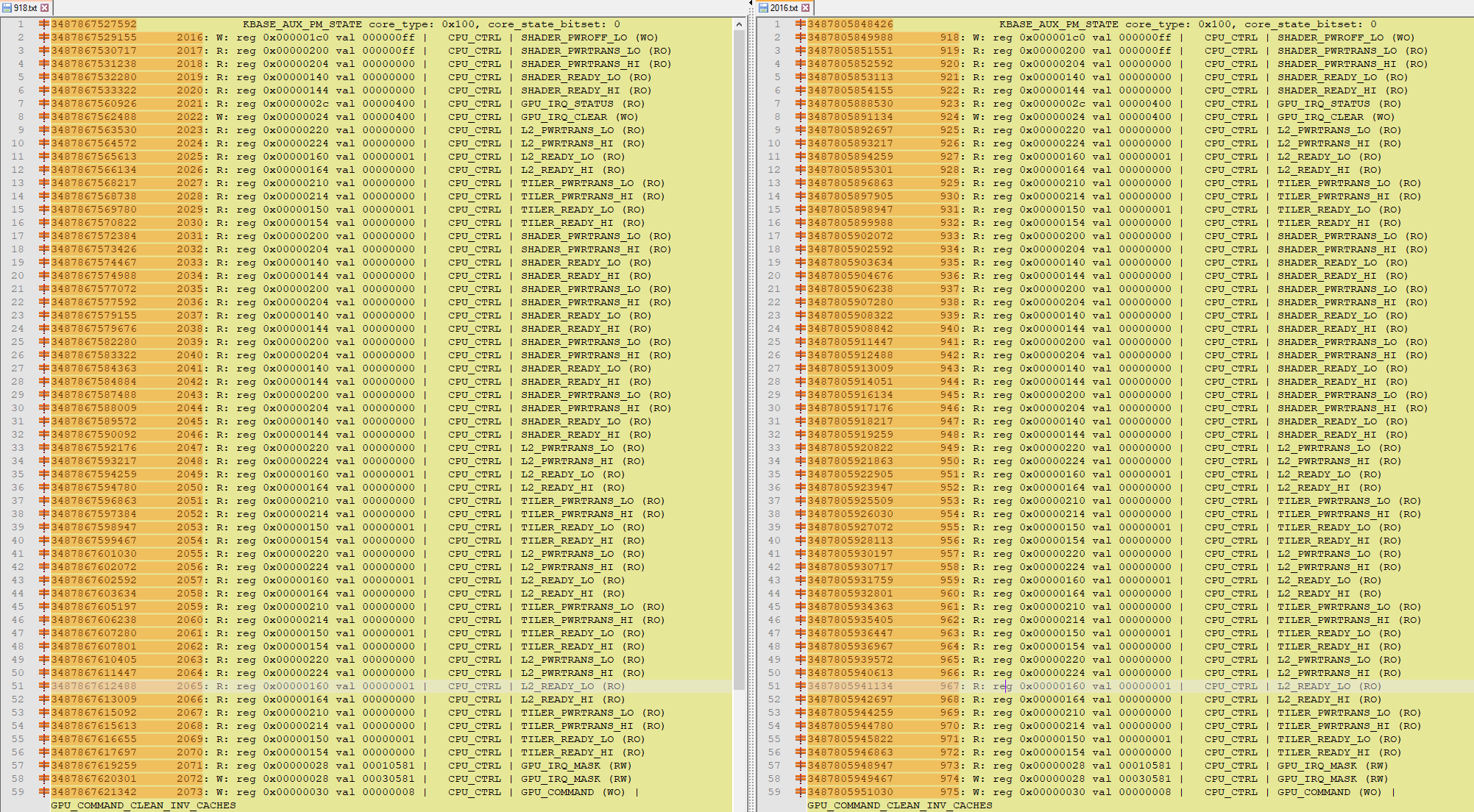Click GPU_COMMAND text on left pane line 59
The image size is (1474, 812).
(557, 792)
